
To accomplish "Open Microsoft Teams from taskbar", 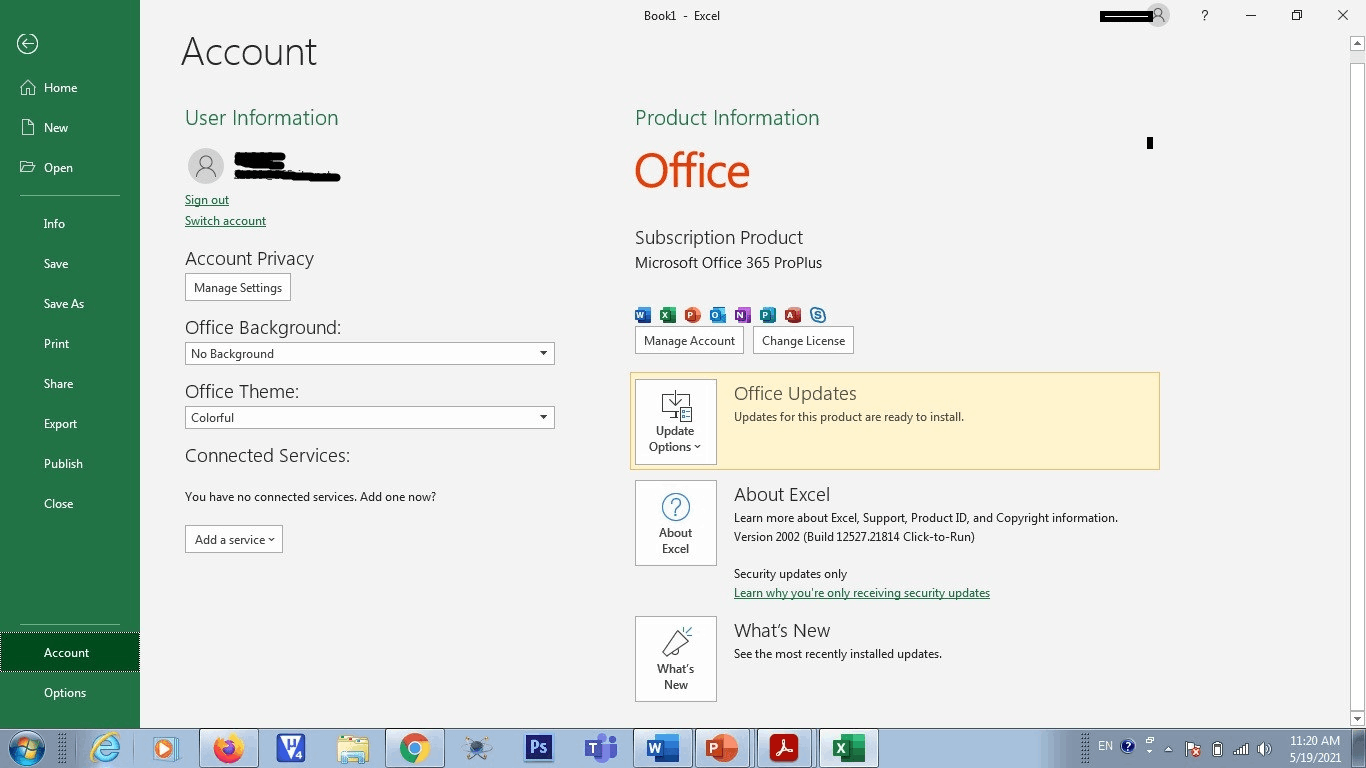I will click(600, 748).
